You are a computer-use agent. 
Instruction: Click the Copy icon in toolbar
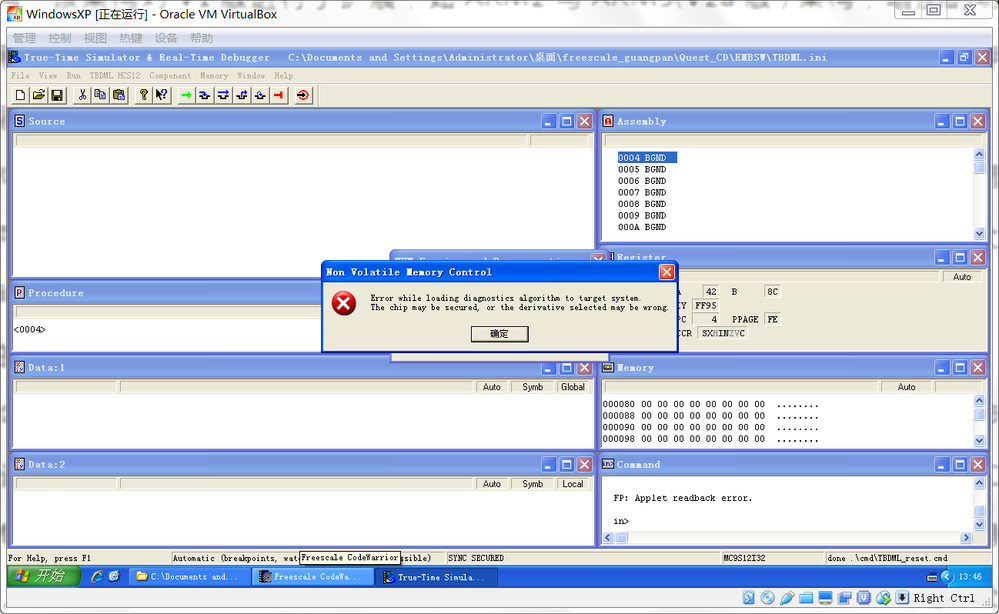[x=100, y=96]
